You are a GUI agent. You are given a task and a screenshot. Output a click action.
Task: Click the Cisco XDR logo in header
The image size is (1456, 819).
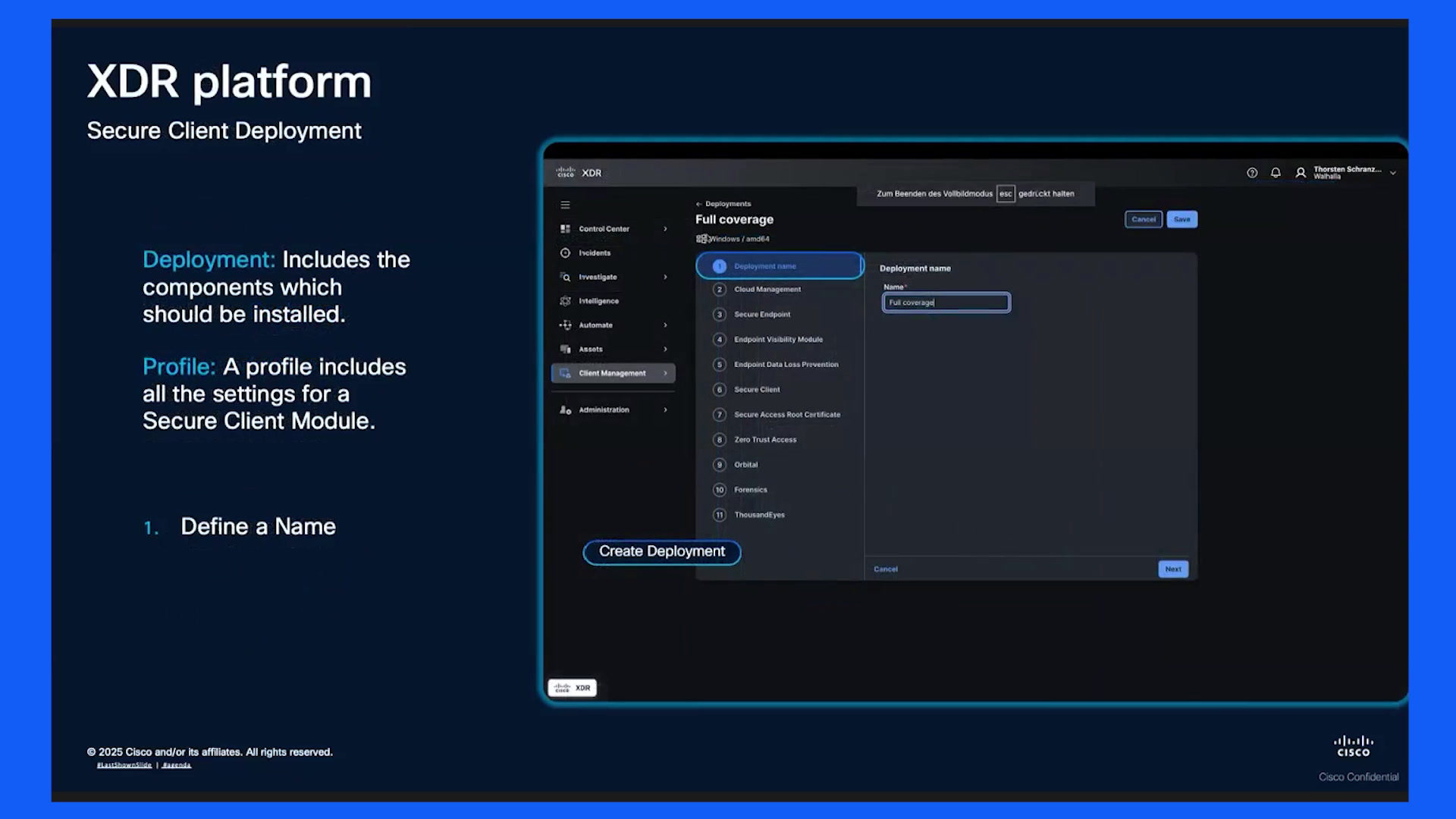click(x=579, y=173)
